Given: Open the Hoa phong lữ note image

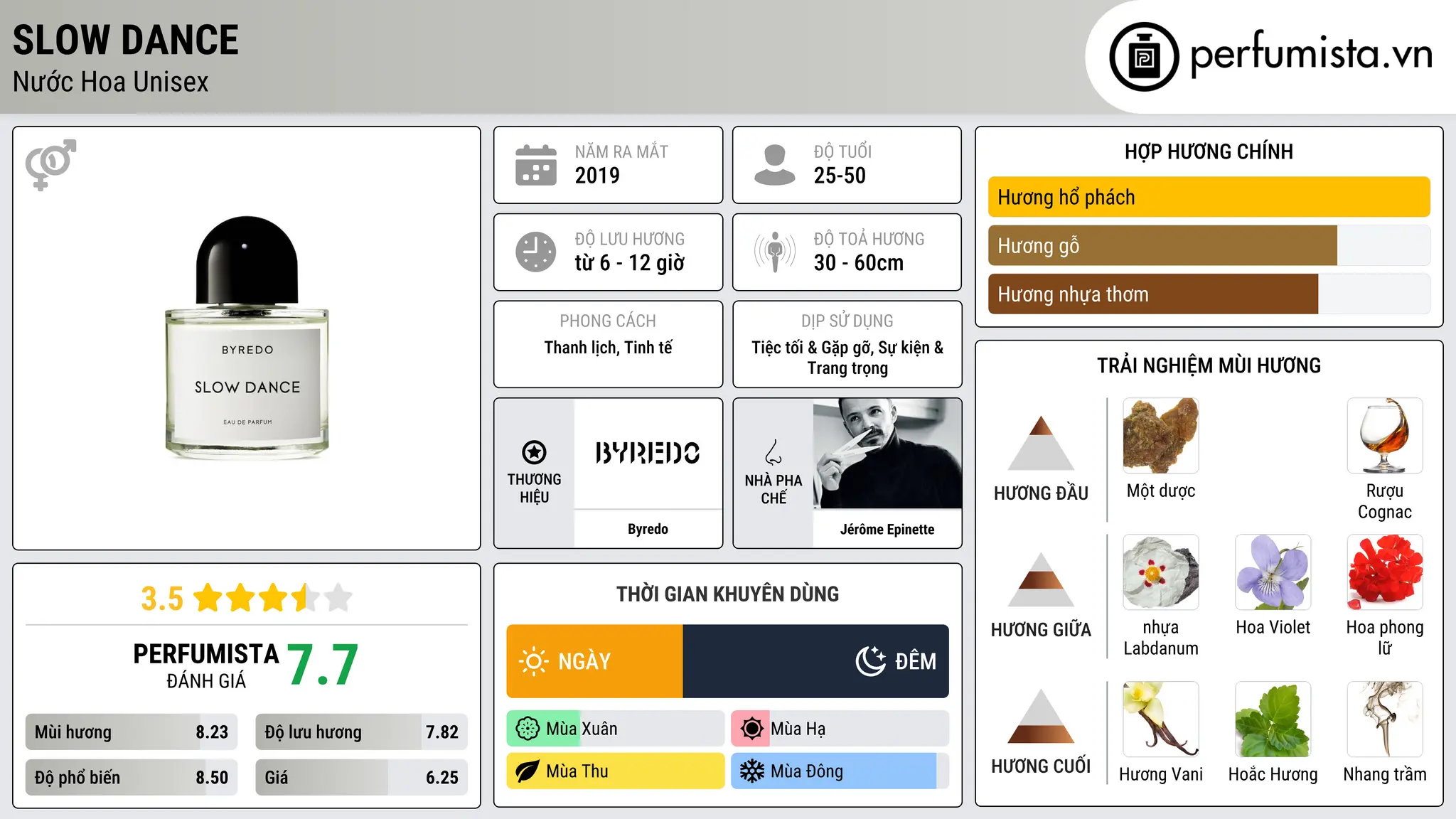Looking at the screenshot, I should click(x=1385, y=572).
